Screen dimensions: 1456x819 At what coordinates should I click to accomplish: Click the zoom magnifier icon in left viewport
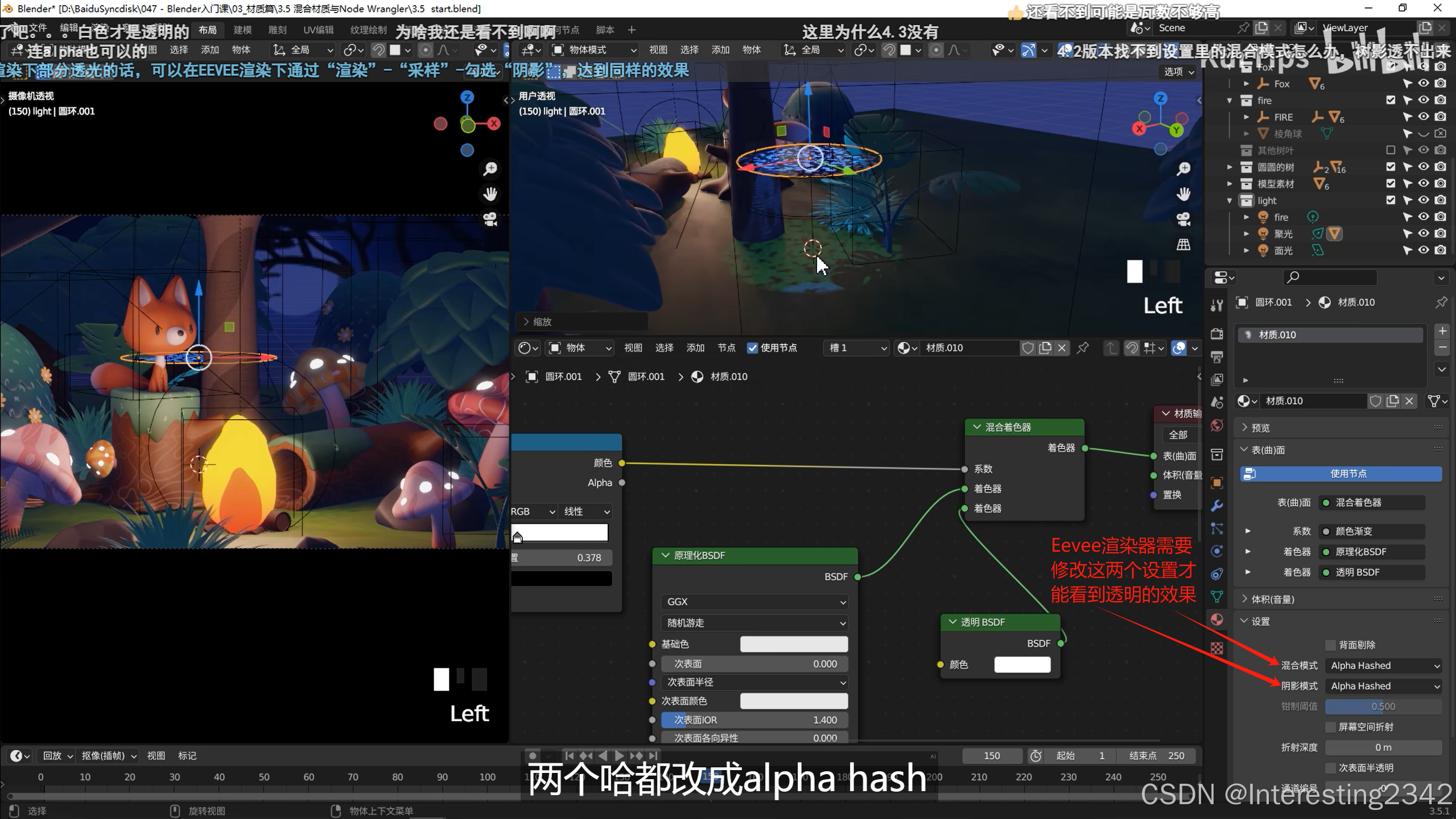pos(490,169)
